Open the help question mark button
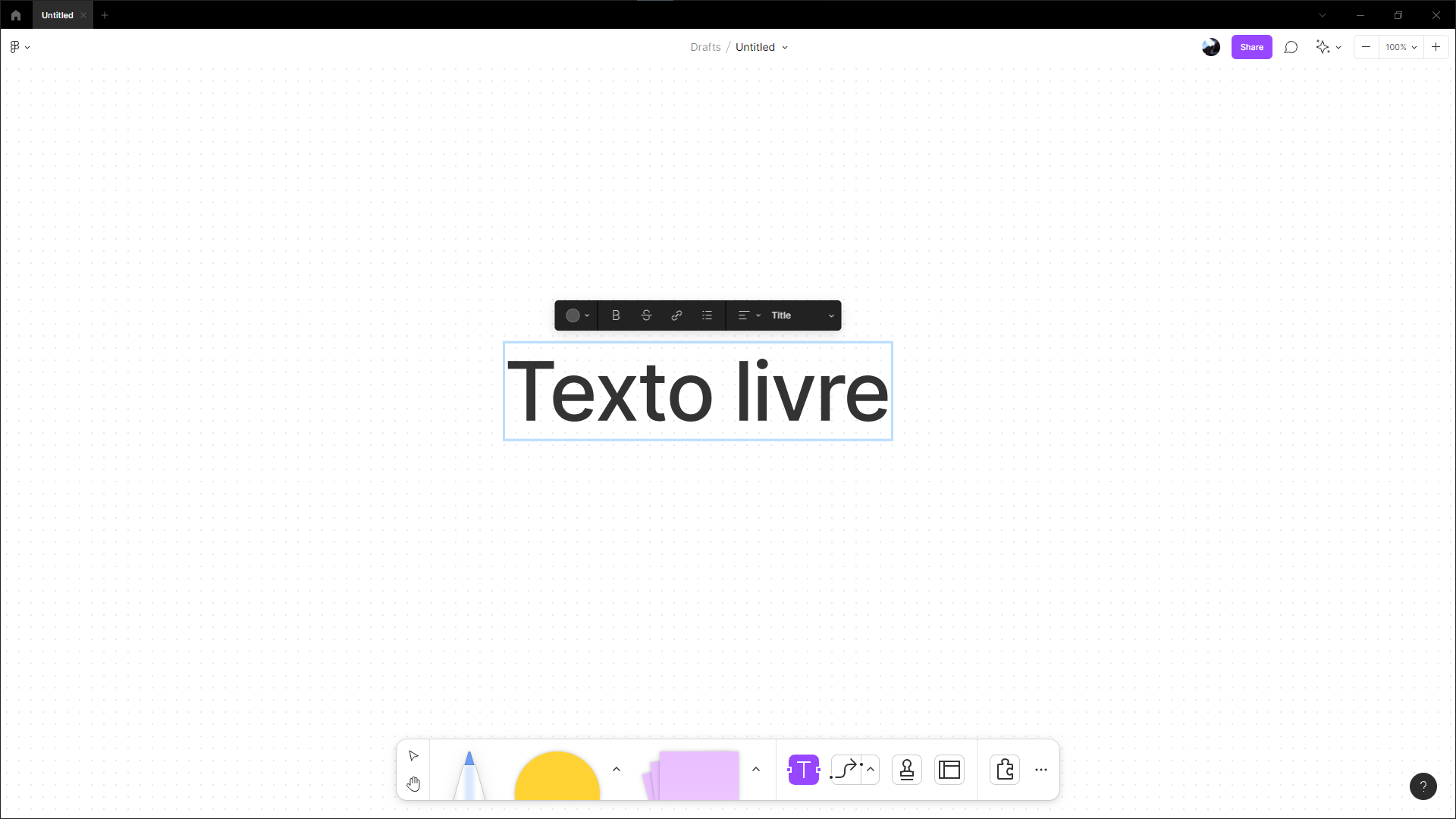1456x819 pixels. [1423, 786]
